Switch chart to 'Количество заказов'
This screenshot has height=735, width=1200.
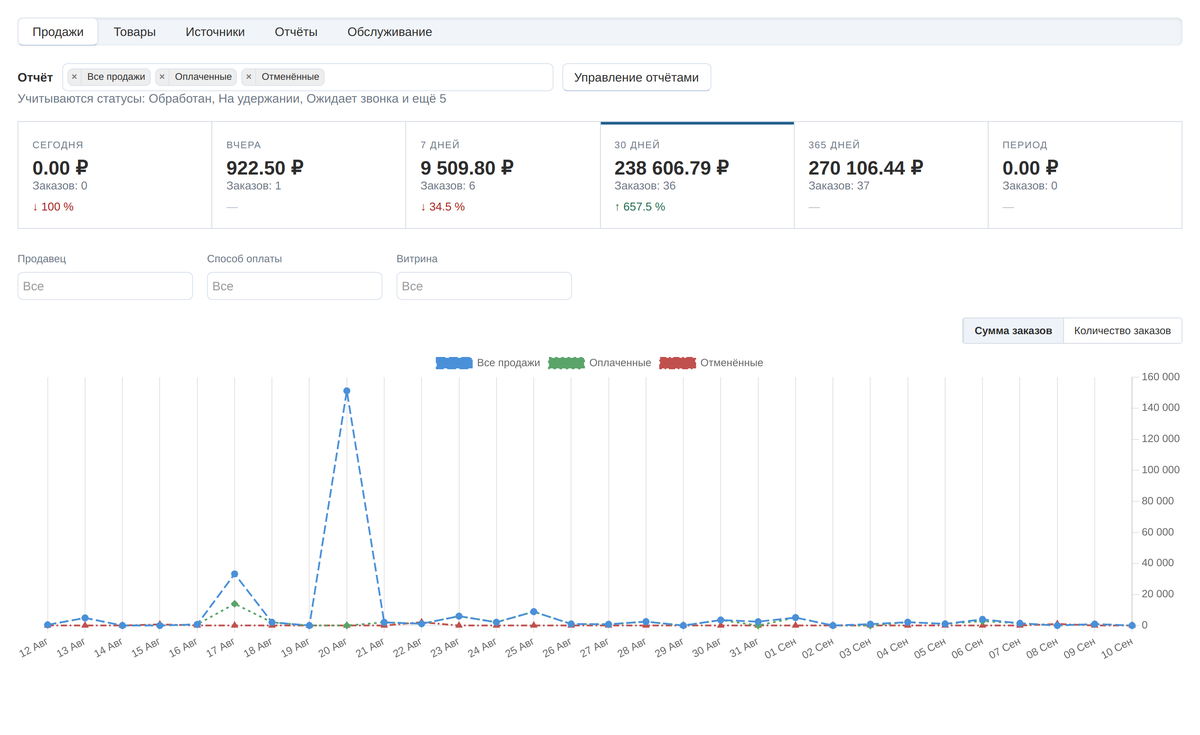1122,331
